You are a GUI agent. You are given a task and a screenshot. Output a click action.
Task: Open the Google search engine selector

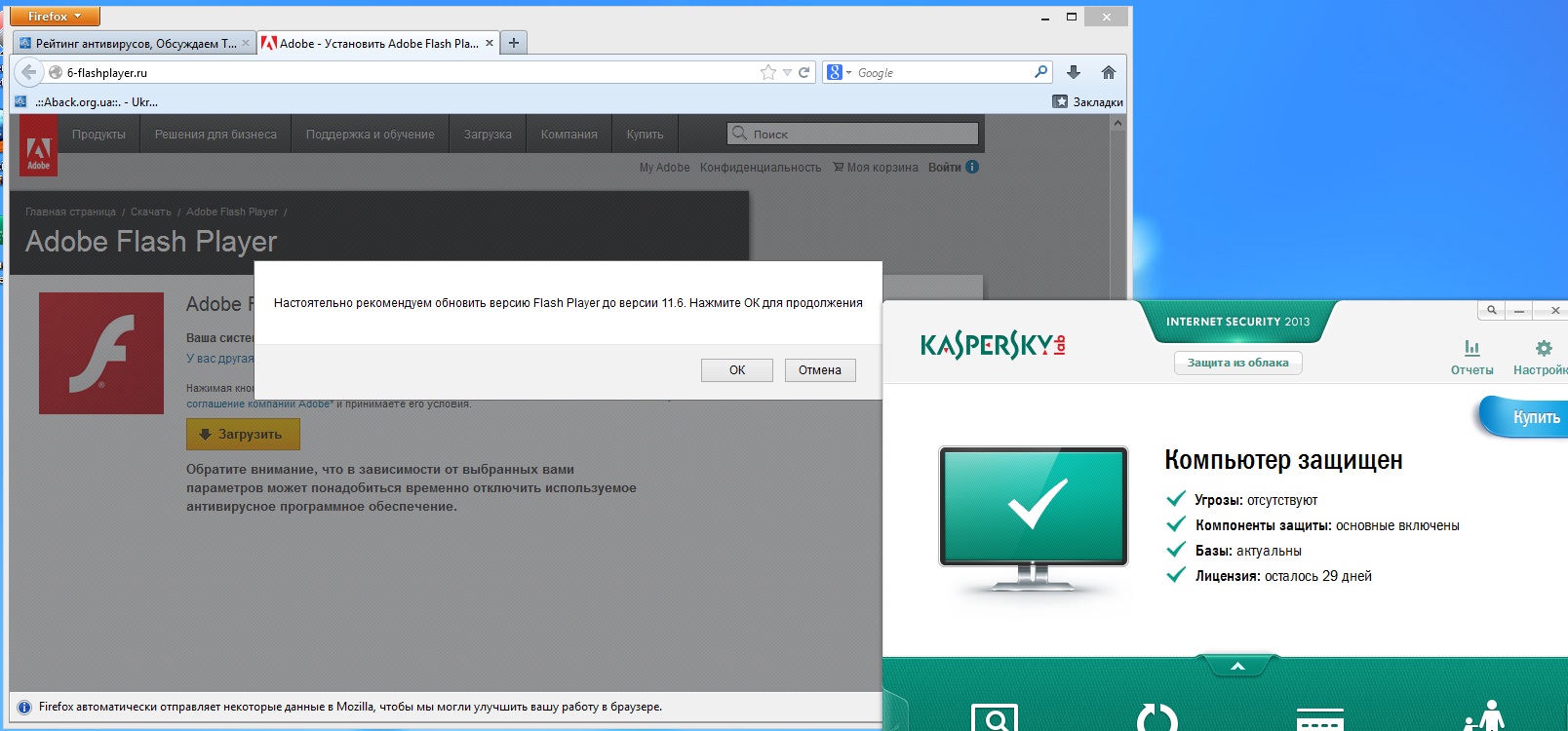coord(839,73)
